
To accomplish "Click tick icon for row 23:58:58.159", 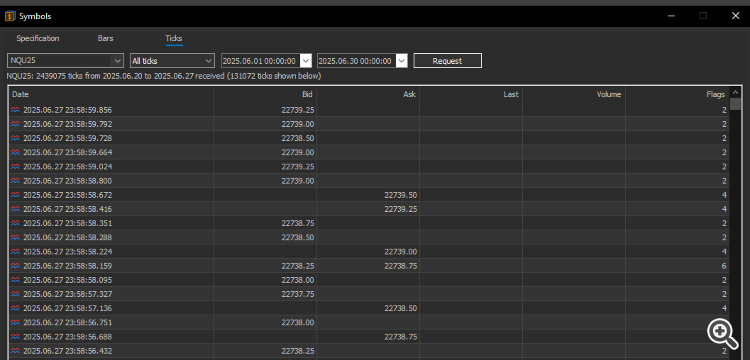I will (15, 265).
